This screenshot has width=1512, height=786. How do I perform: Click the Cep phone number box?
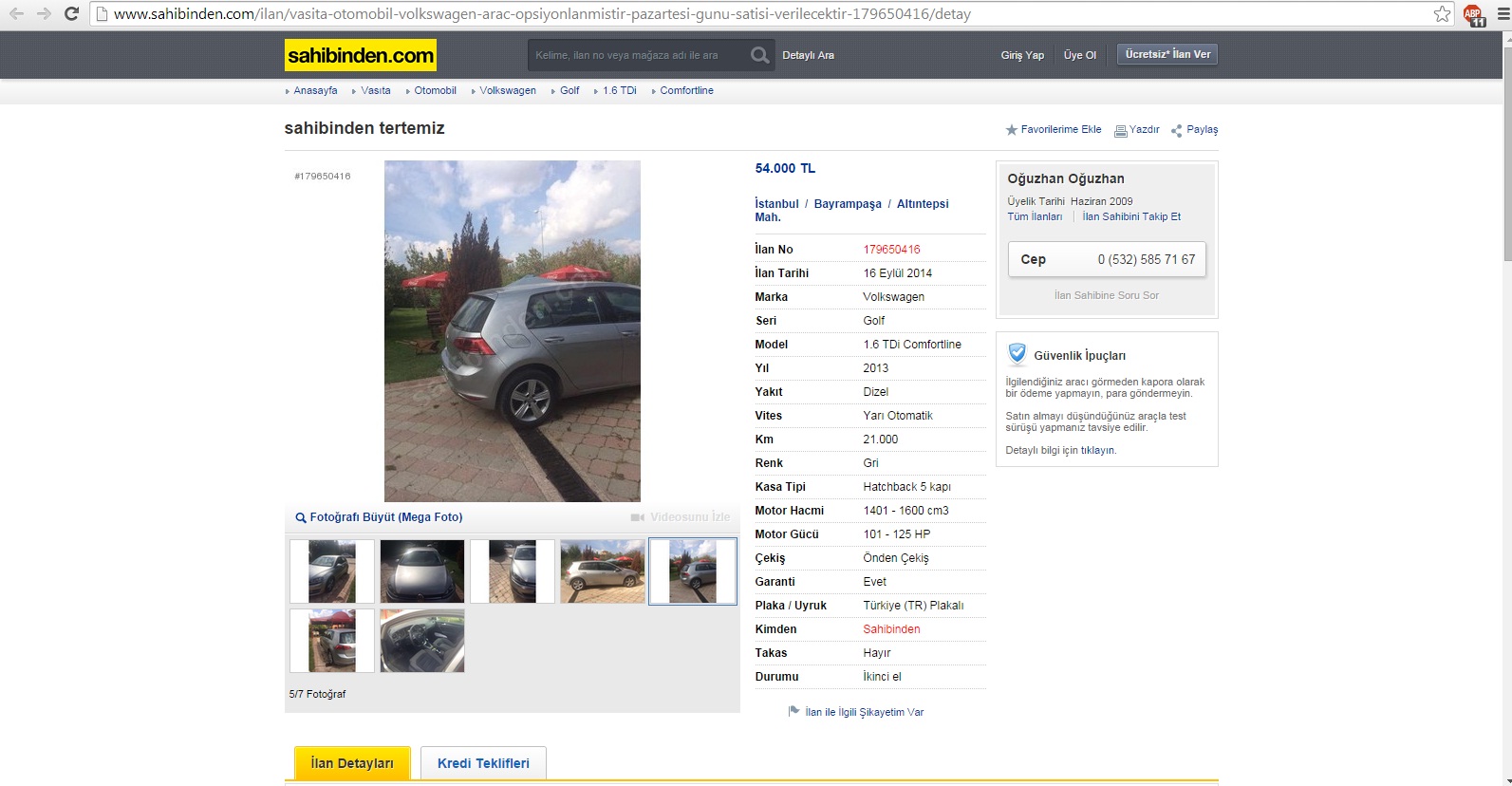coord(1107,259)
